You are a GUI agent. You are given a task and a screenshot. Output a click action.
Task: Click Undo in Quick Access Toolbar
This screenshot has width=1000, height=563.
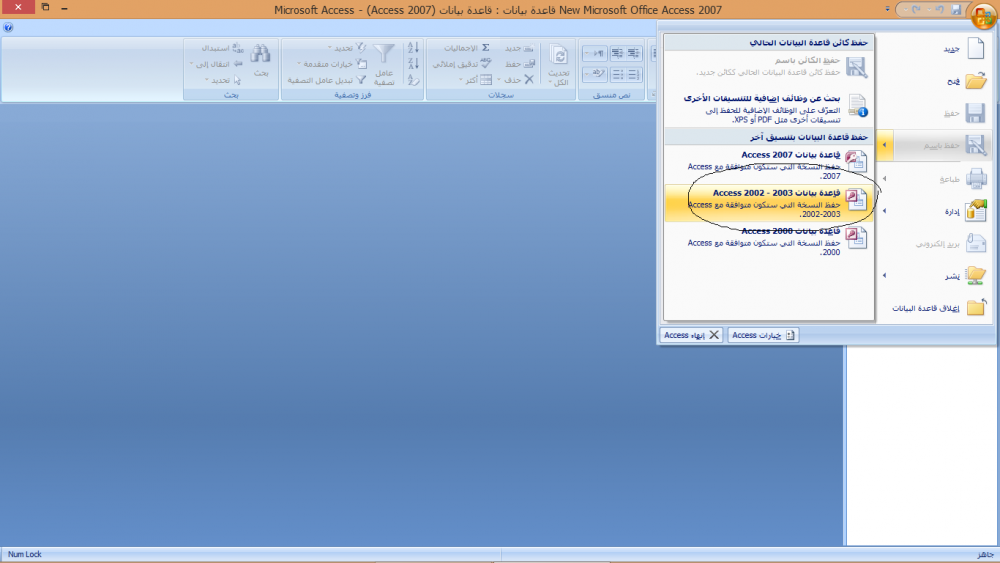click(939, 10)
